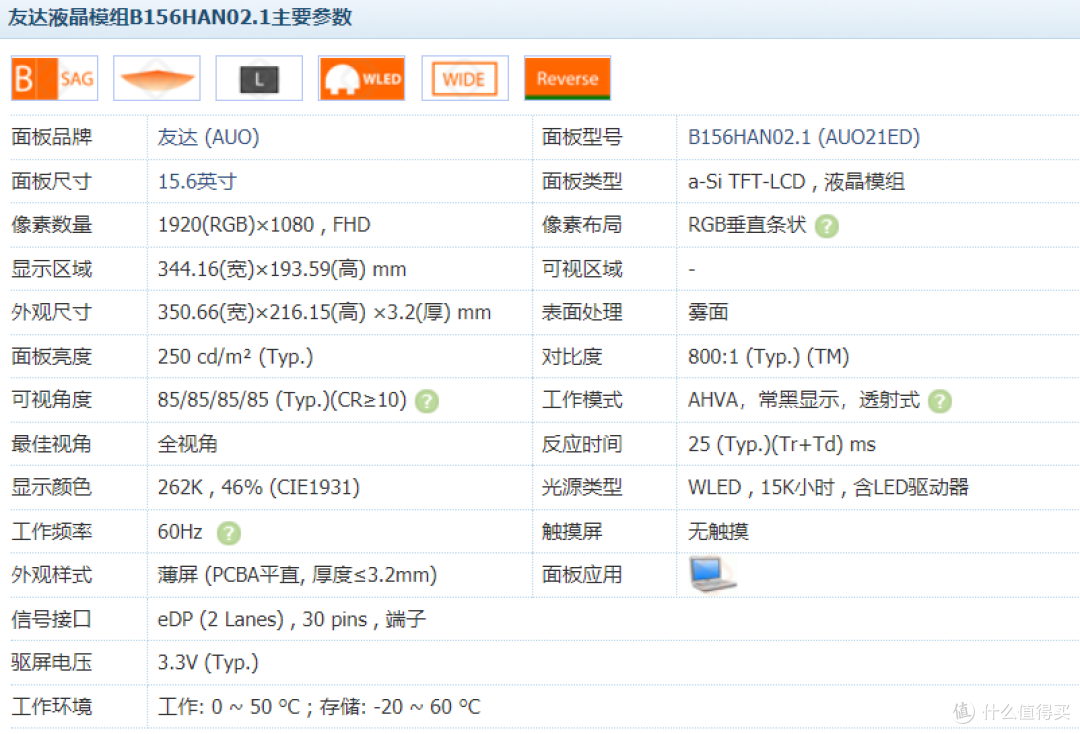
Task: Click the 最佳视角 row label
Action: click(x=52, y=444)
